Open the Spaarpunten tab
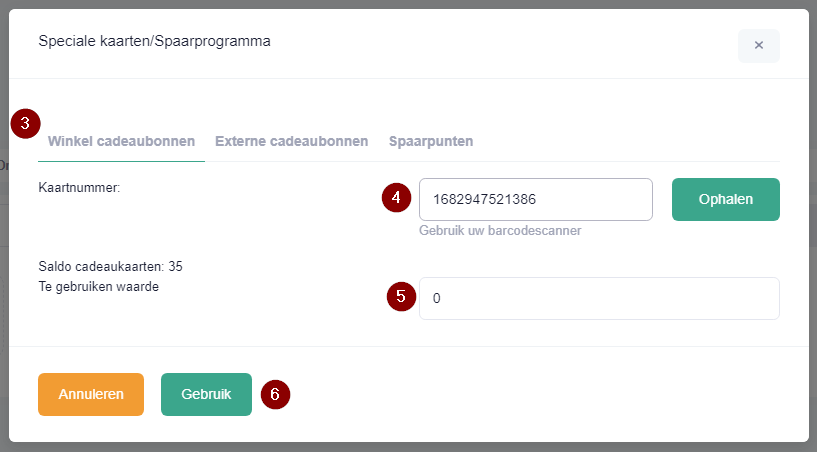Screen dimensions: 817x452 tap(431, 141)
